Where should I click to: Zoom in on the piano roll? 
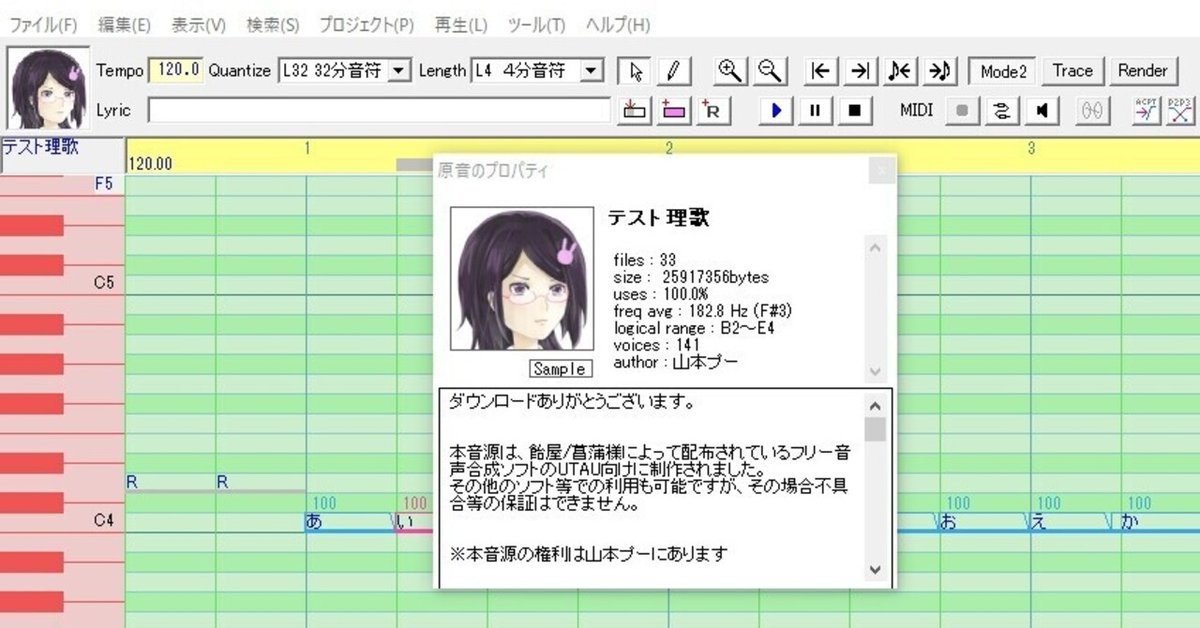(729, 71)
